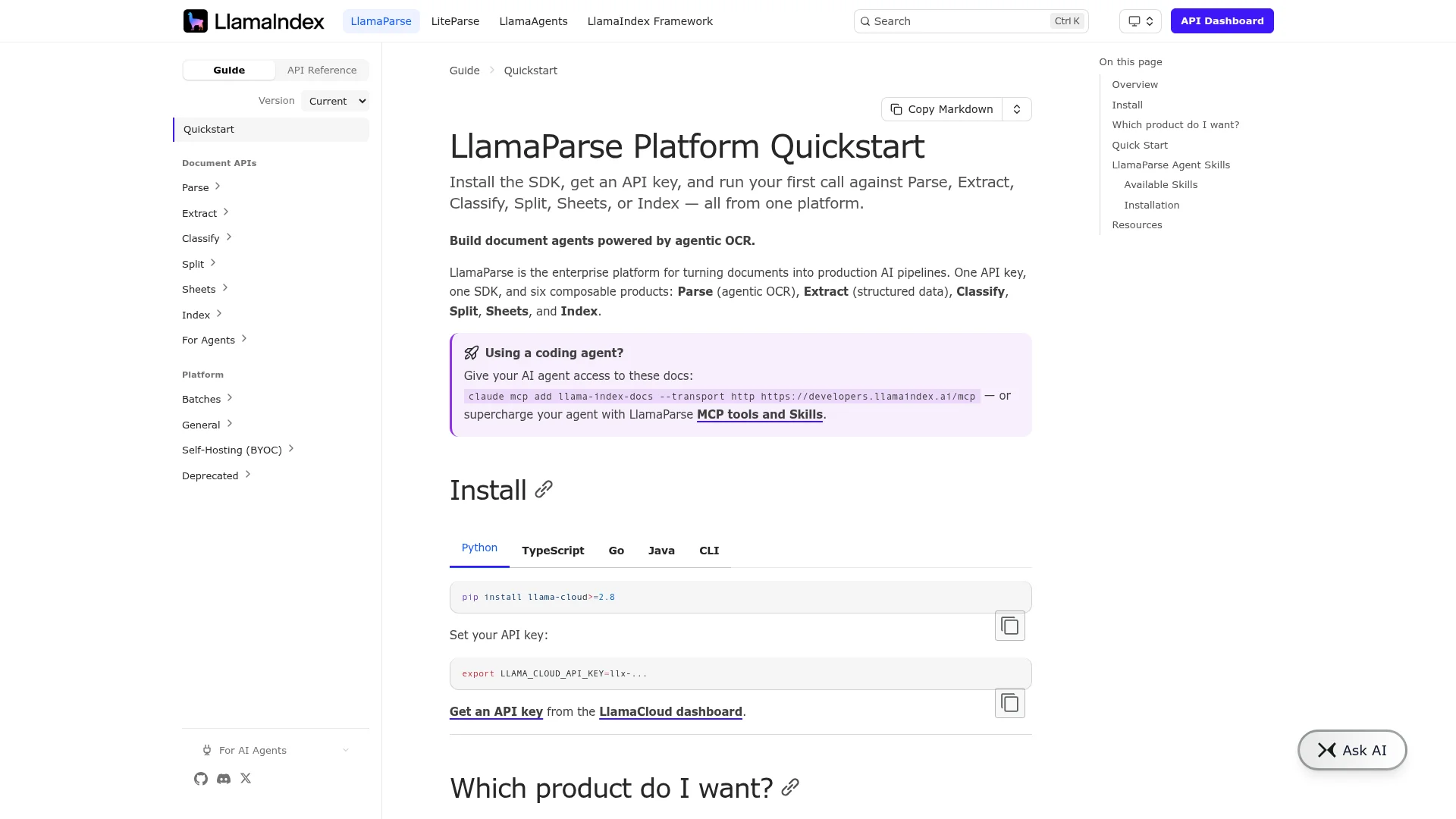Image resolution: width=1456 pixels, height=819 pixels.
Task: Click the API Dashboard button
Action: pos(1222,21)
